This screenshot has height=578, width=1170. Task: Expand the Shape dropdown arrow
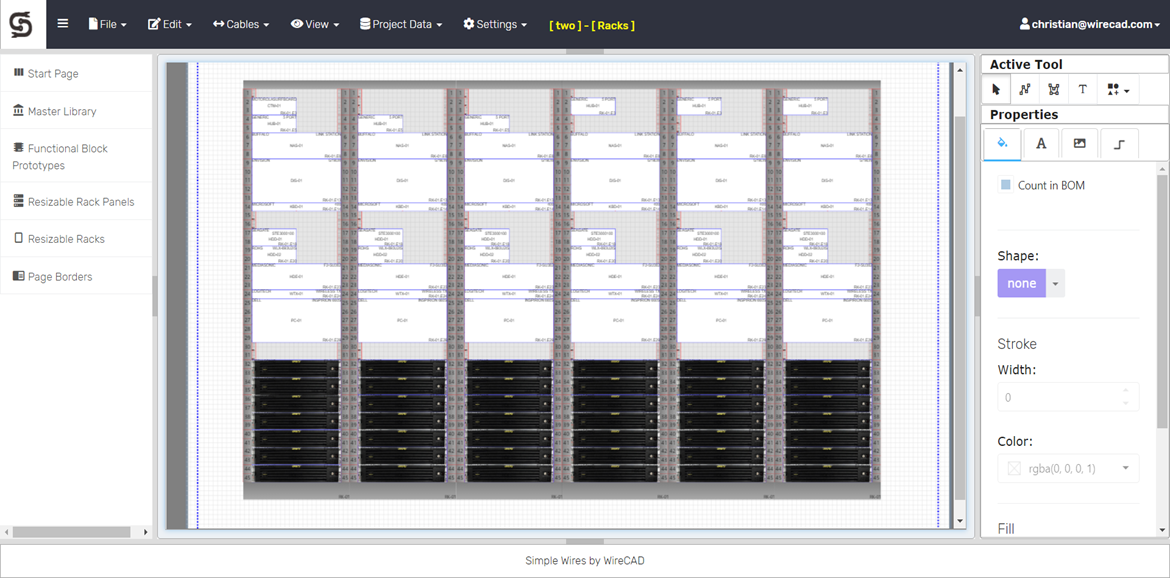1056,283
